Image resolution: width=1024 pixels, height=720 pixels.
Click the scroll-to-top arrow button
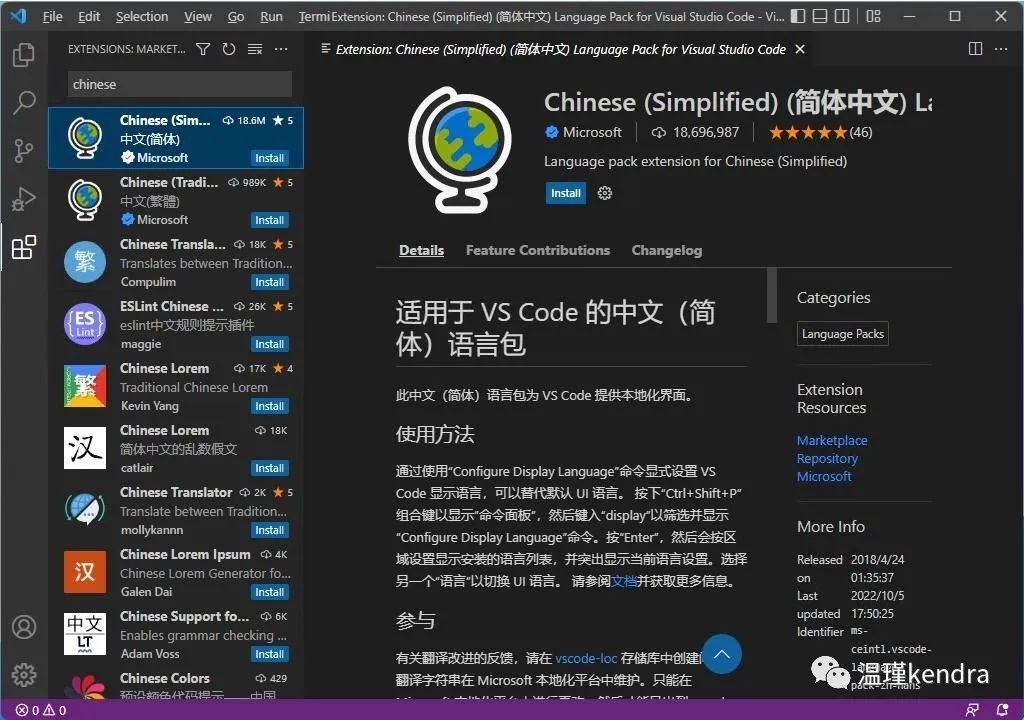[722, 653]
